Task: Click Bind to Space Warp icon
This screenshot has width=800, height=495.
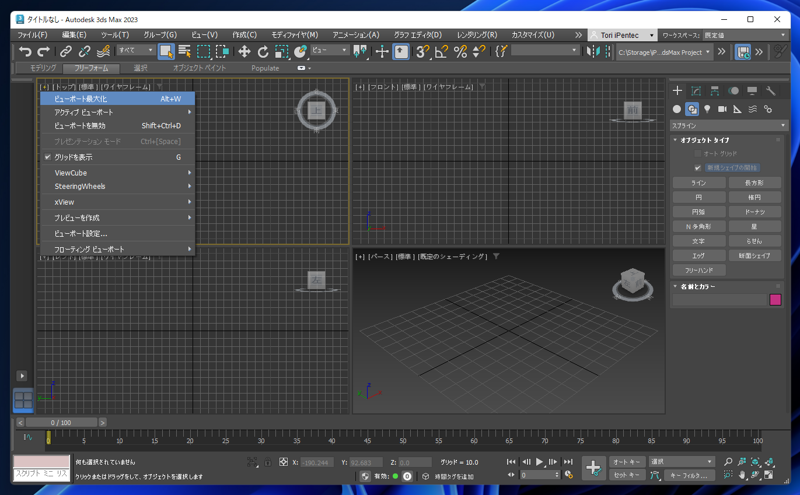Action: pyautogui.click(x=103, y=52)
